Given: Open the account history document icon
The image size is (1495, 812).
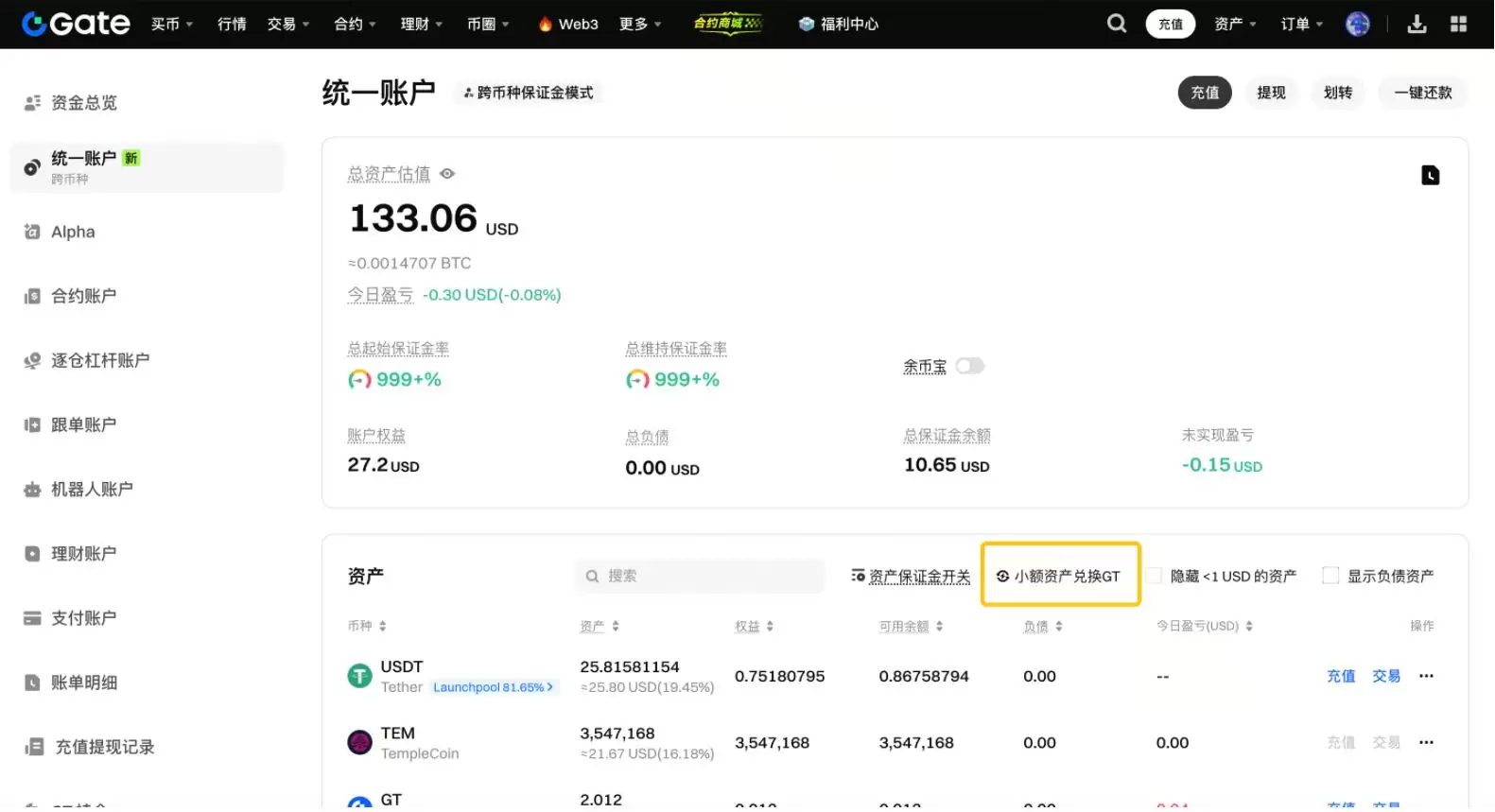Looking at the screenshot, I should point(1430,175).
